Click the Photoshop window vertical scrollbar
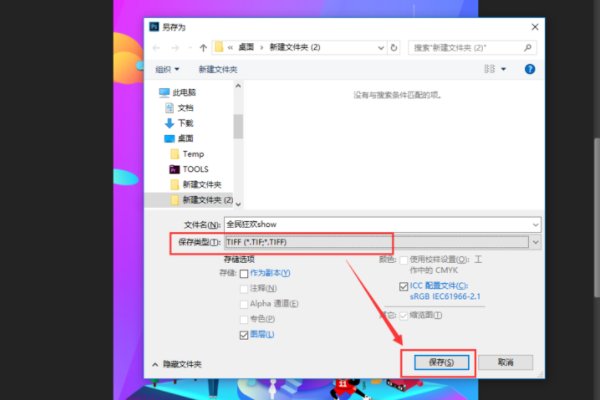This screenshot has height=400, width=600. click(597, 217)
